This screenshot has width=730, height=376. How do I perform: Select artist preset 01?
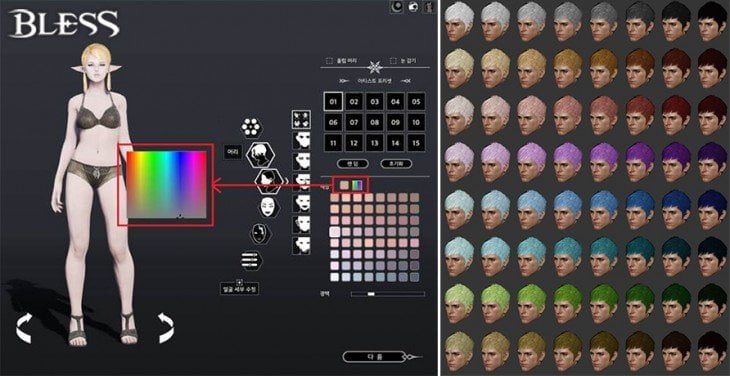333,101
